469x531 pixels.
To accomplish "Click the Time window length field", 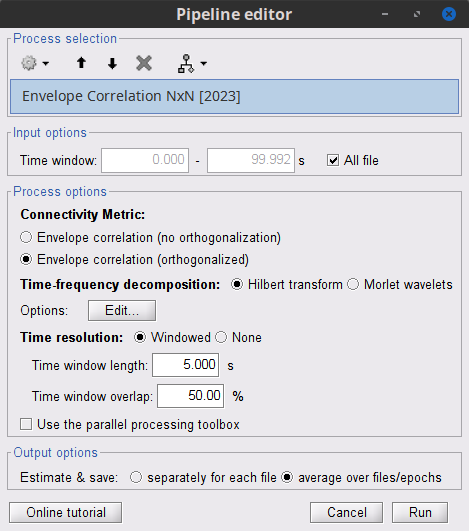I will coord(186,365).
